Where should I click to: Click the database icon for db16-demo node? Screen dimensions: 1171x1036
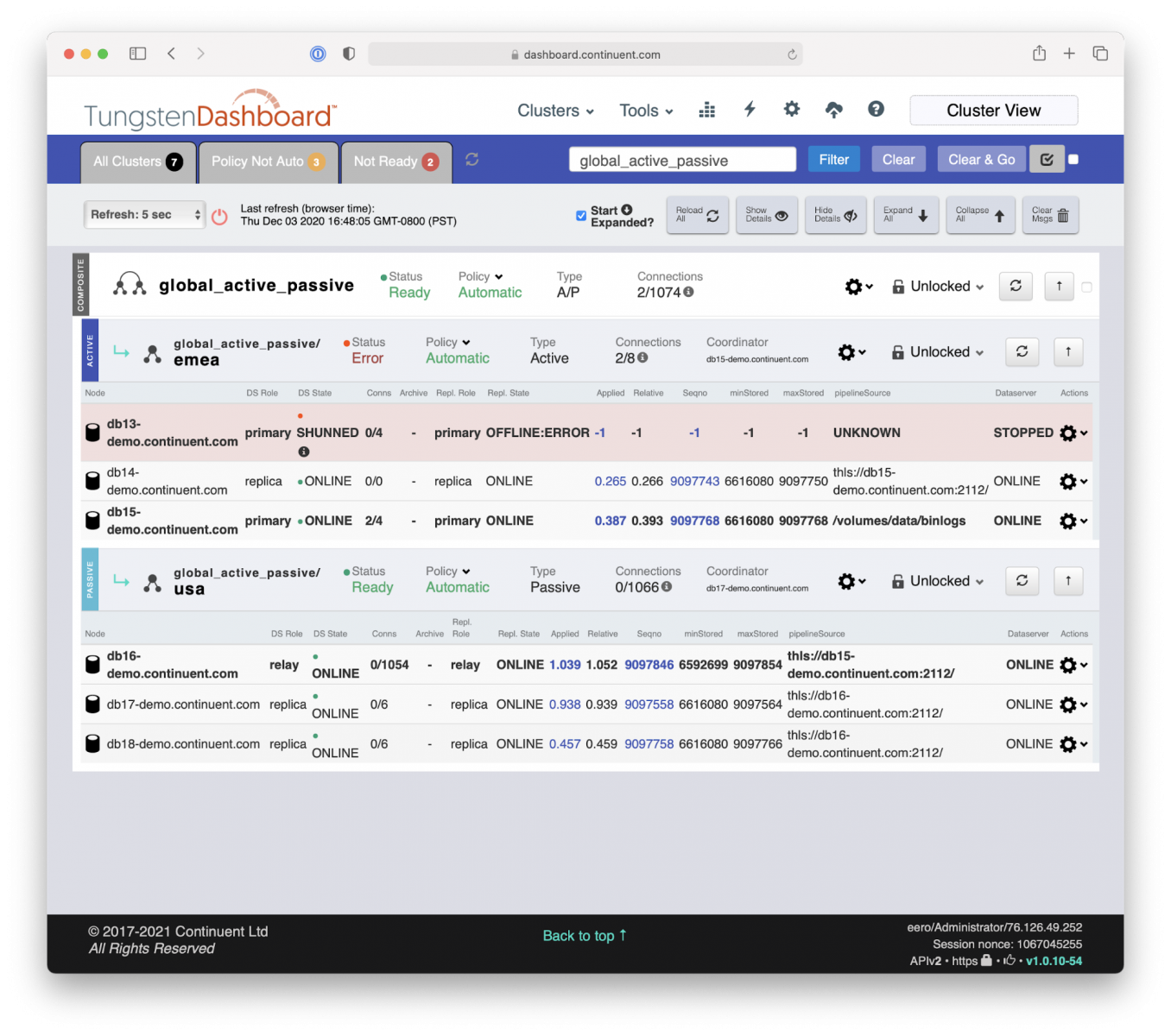(x=92, y=665)
